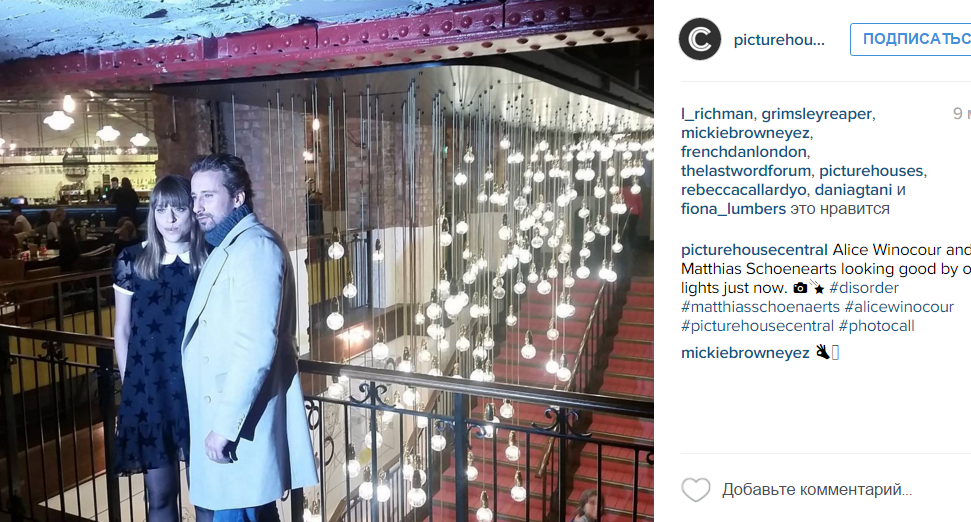Go to daniagtani's profile
The height and width of the screenshot is (522, 971).
853,190
